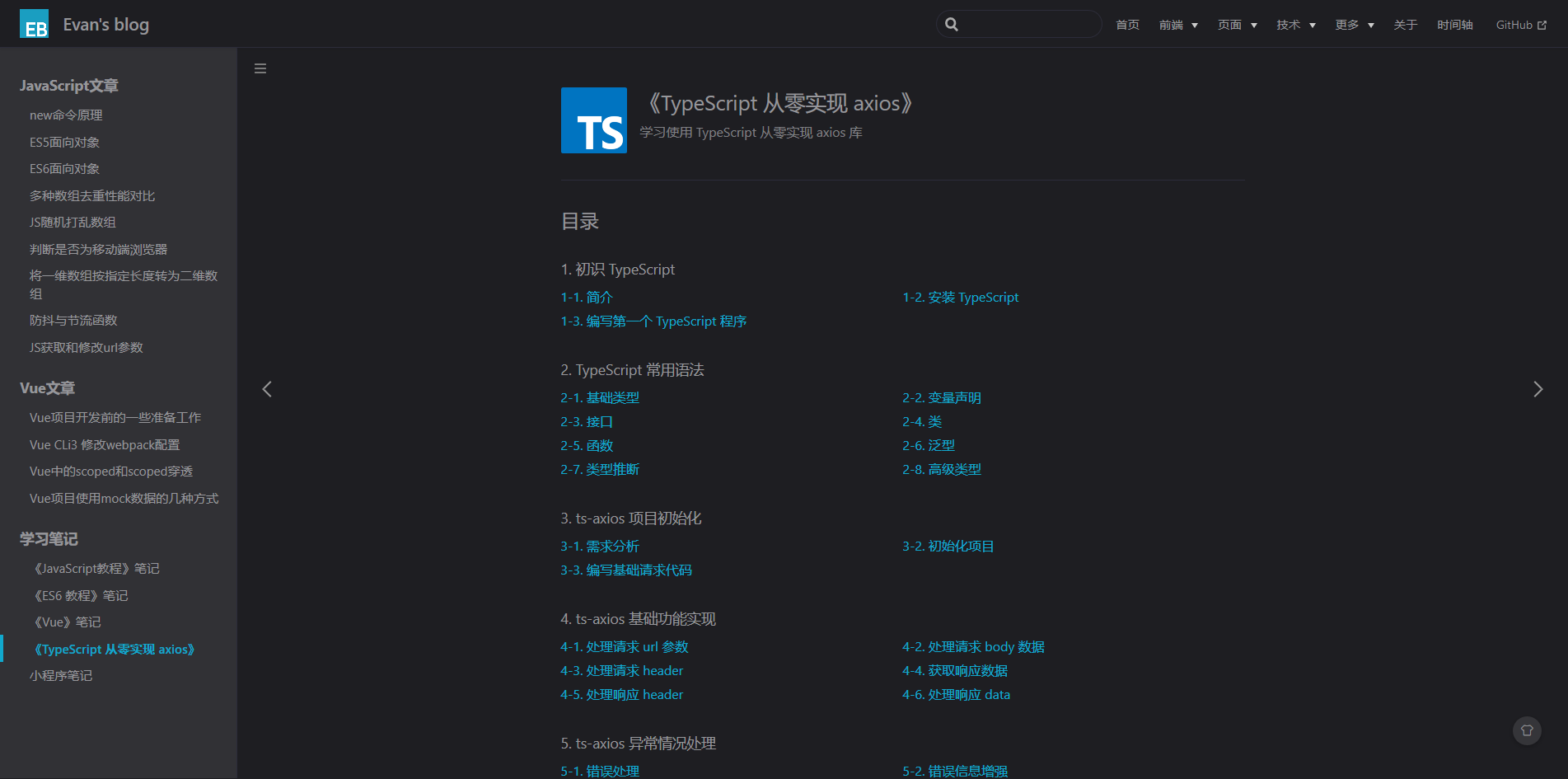This screenshot has width=1568, height=779.
Task: Open sidebar article ES6面向对象
Action: 64,169
